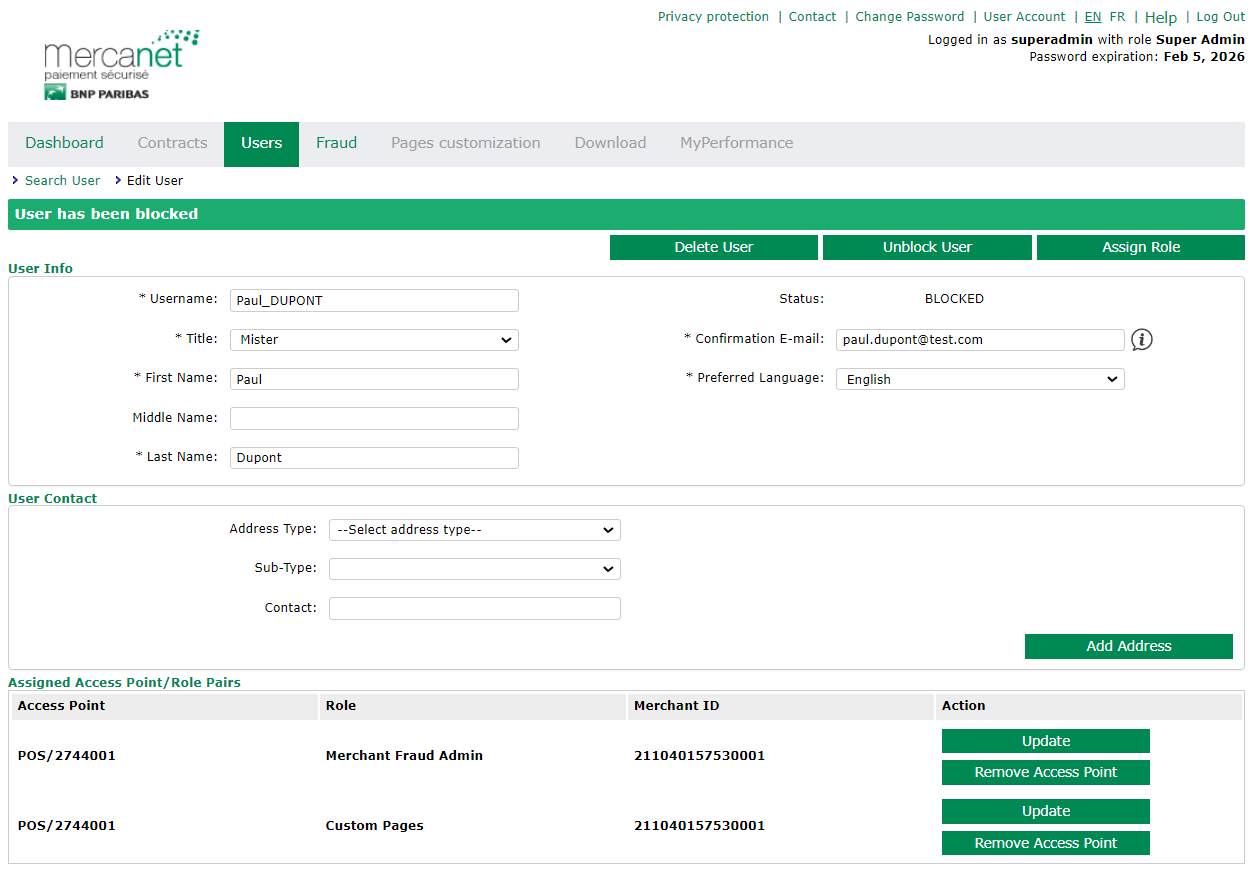The width and height of the screenshot is (1252, 872).
Task: Go back via Search User breadcrumb
Action: coord(62,181)
